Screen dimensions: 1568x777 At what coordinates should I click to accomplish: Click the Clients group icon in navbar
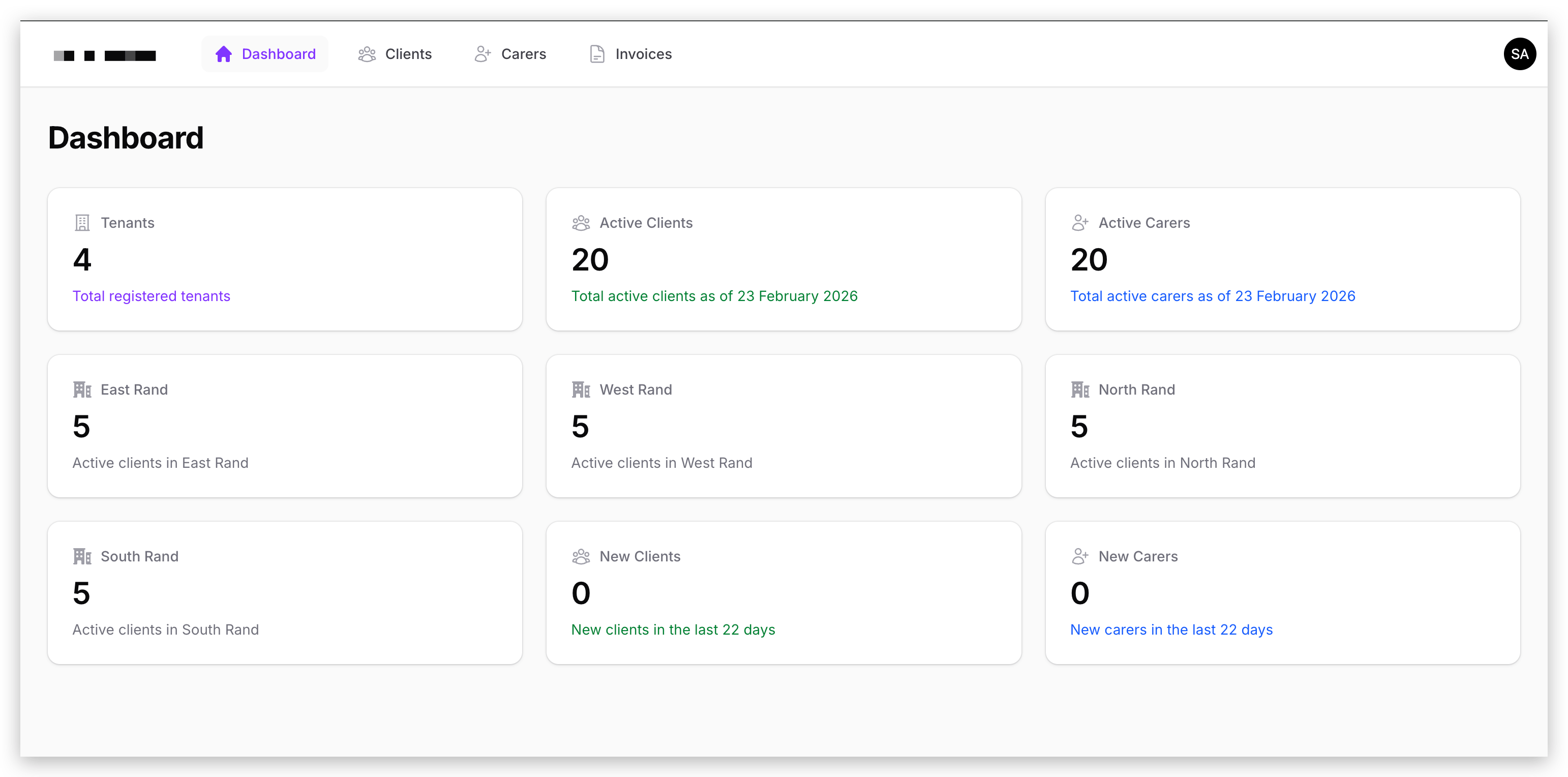tap(367, 54)
